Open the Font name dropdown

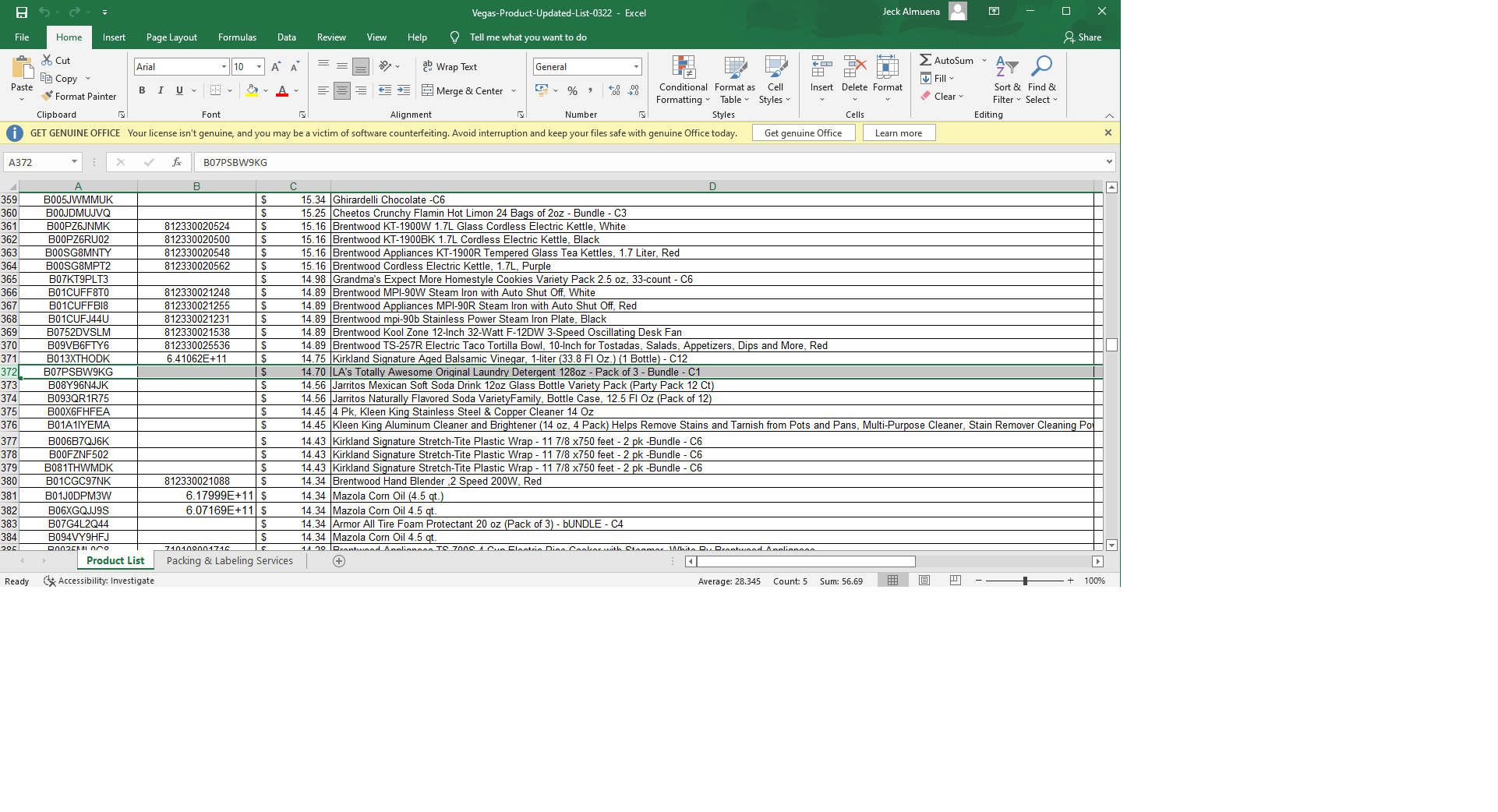point(224,67)
